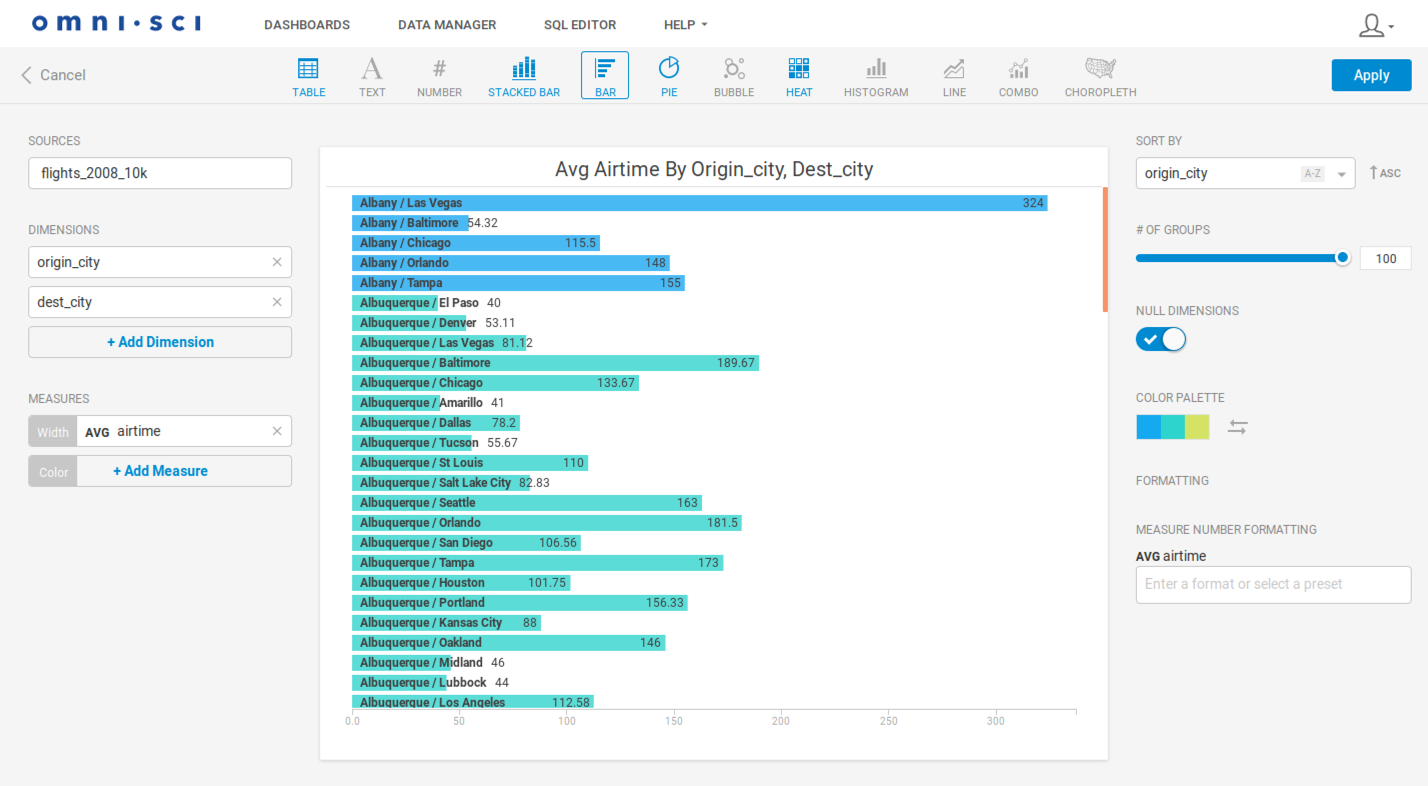This screenshot has height=786, width=1428.
Task: Swap the color palette order icon
Action: pyautogui.click(x=1238, y=427)
